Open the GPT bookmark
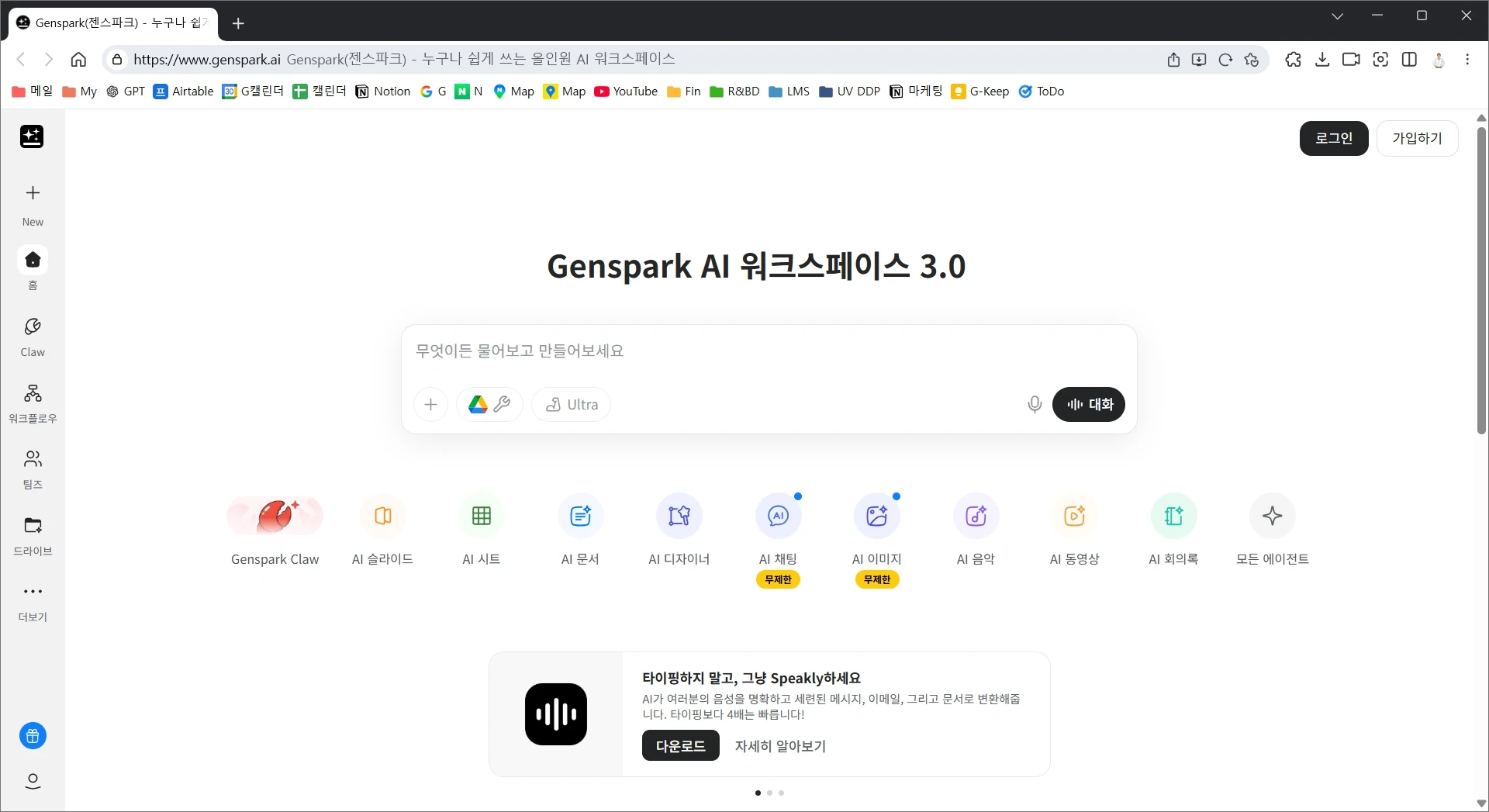 pyautogui.click(x=126, y=92)
